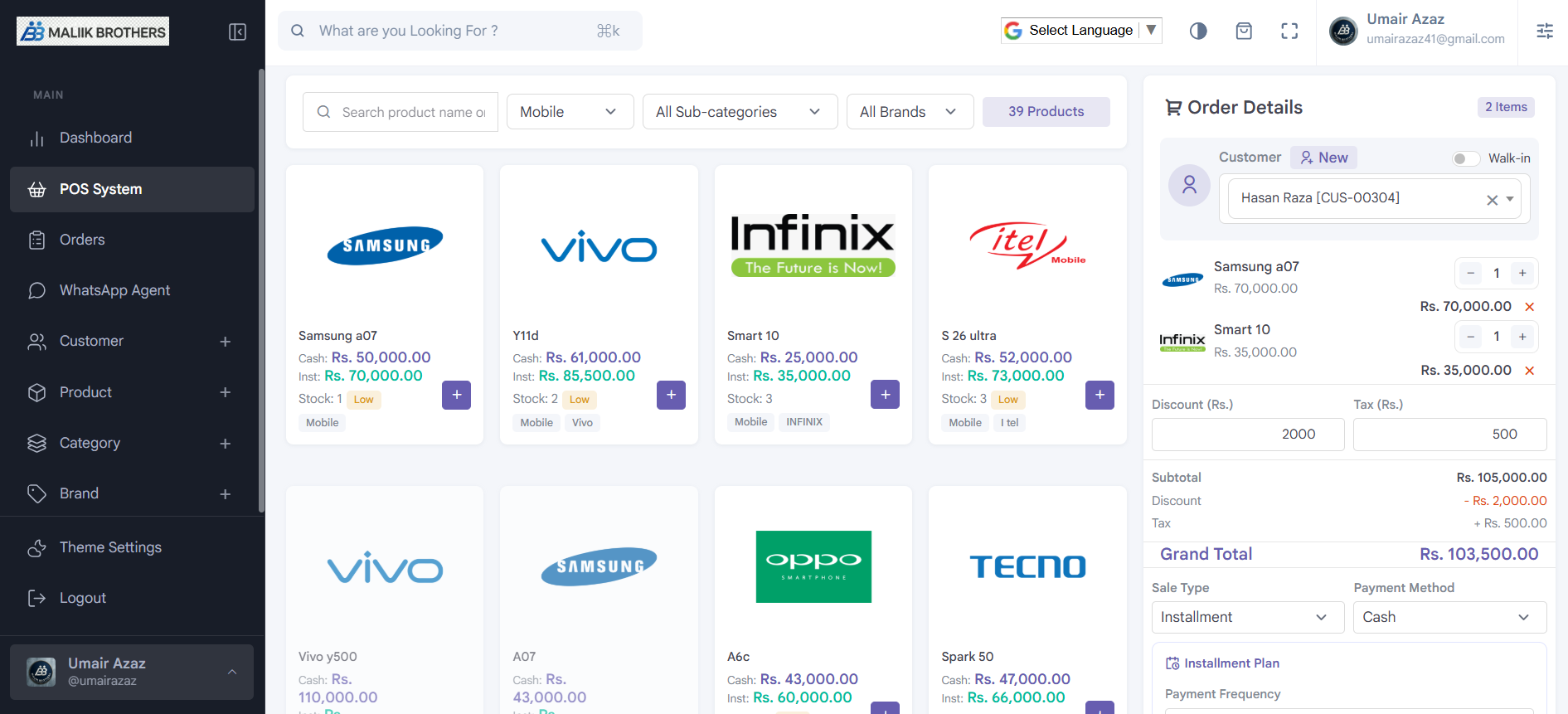Open All Brands filter dropdown

pyautogui.click(x=910, y=112)
